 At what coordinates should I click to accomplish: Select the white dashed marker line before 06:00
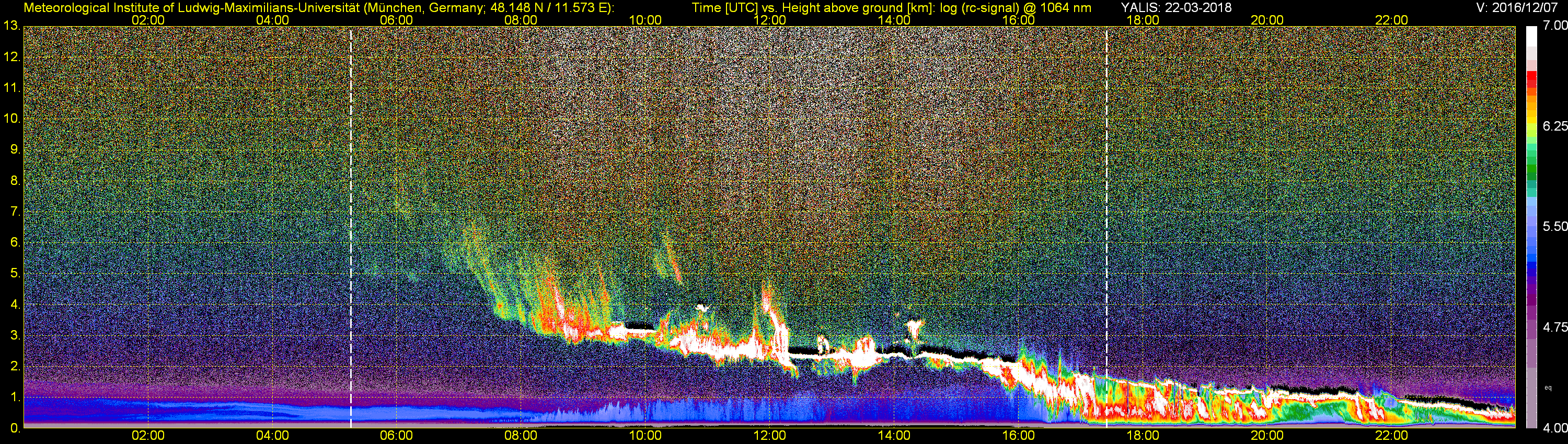[x=351, y=227]
